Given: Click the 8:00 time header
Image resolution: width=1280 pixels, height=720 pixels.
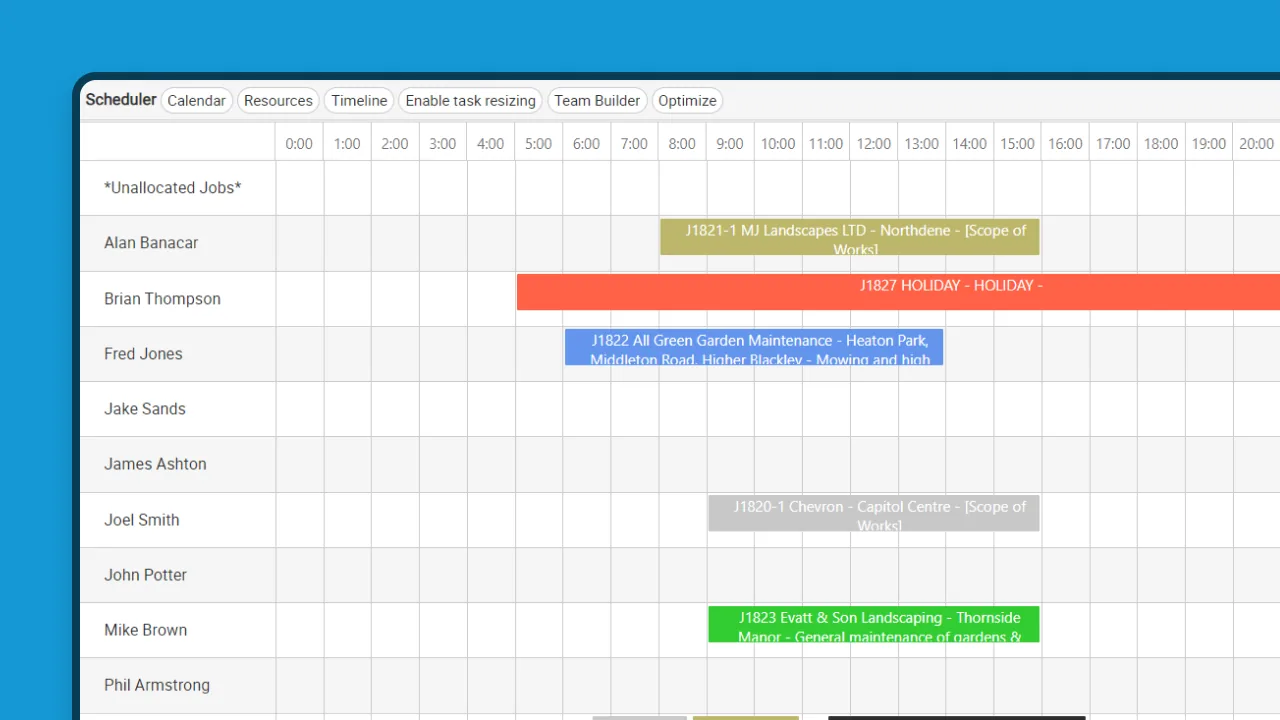Looking at the screenshot, I should 682,143.
